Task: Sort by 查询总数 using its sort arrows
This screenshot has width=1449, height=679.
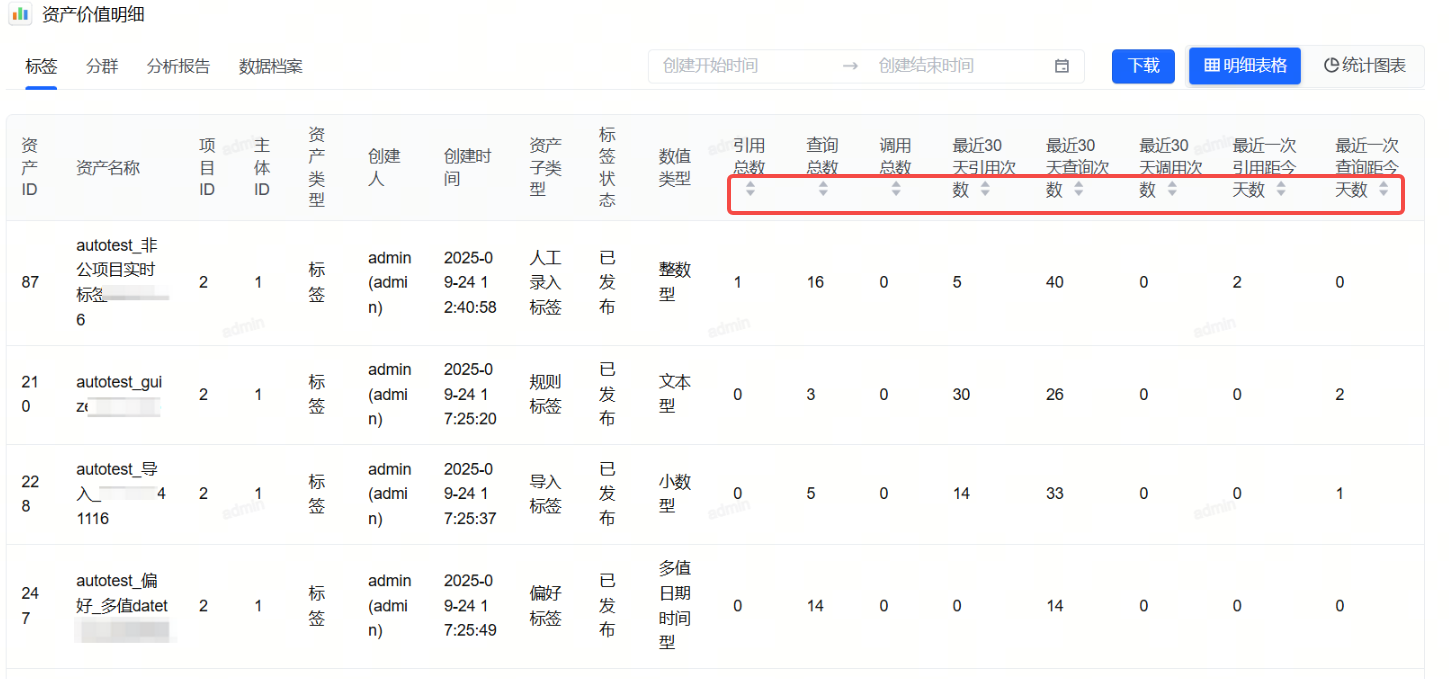Action: coord(823,189)
